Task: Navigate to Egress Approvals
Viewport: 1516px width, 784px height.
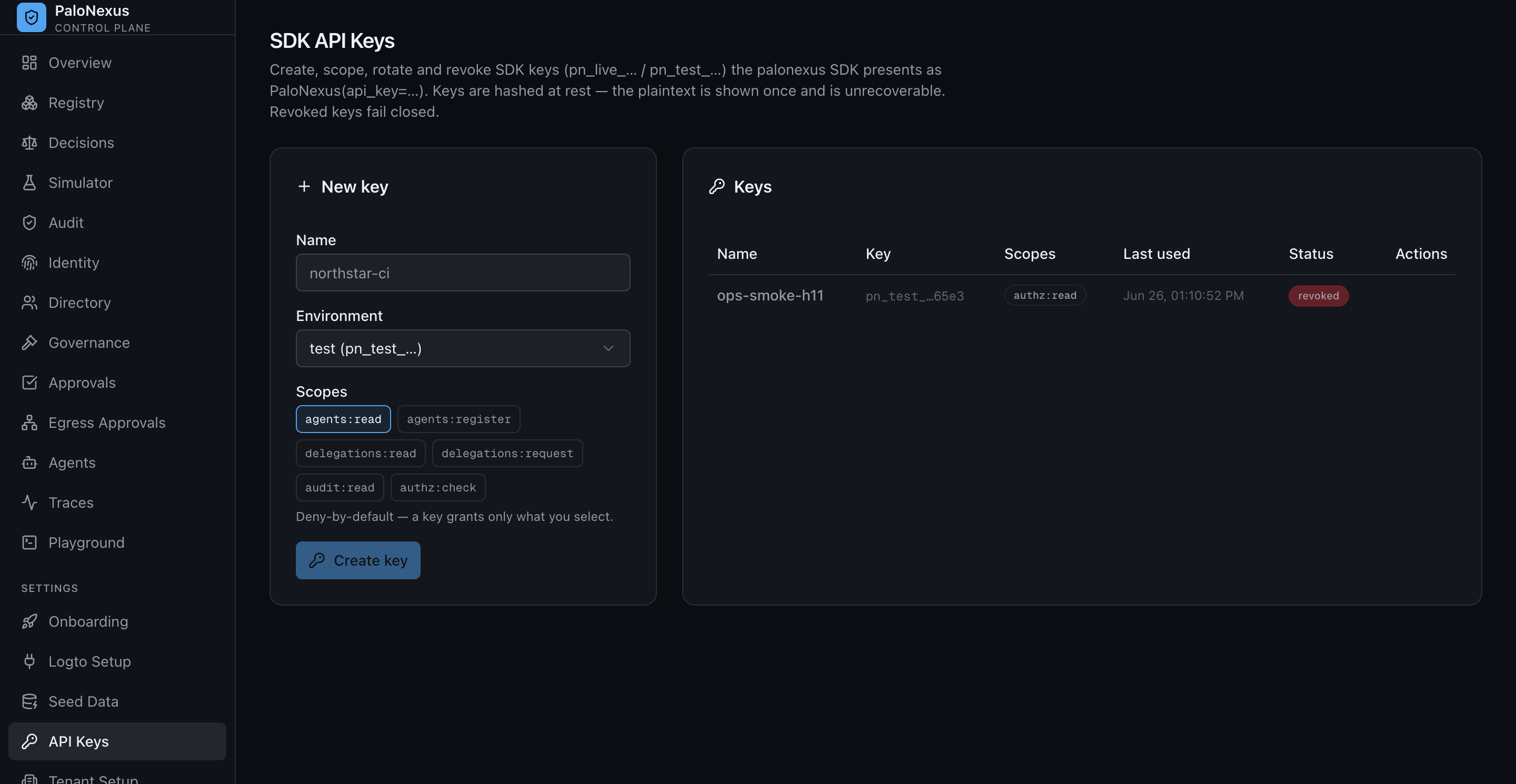Action: (x=117, y=423)
